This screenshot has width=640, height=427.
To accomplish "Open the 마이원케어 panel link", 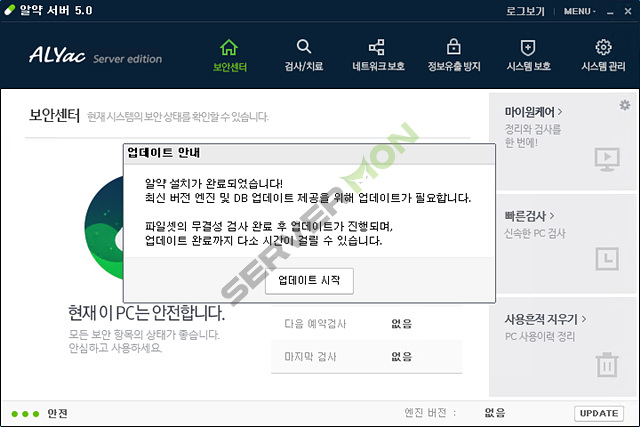I will (x=533, y=111).
